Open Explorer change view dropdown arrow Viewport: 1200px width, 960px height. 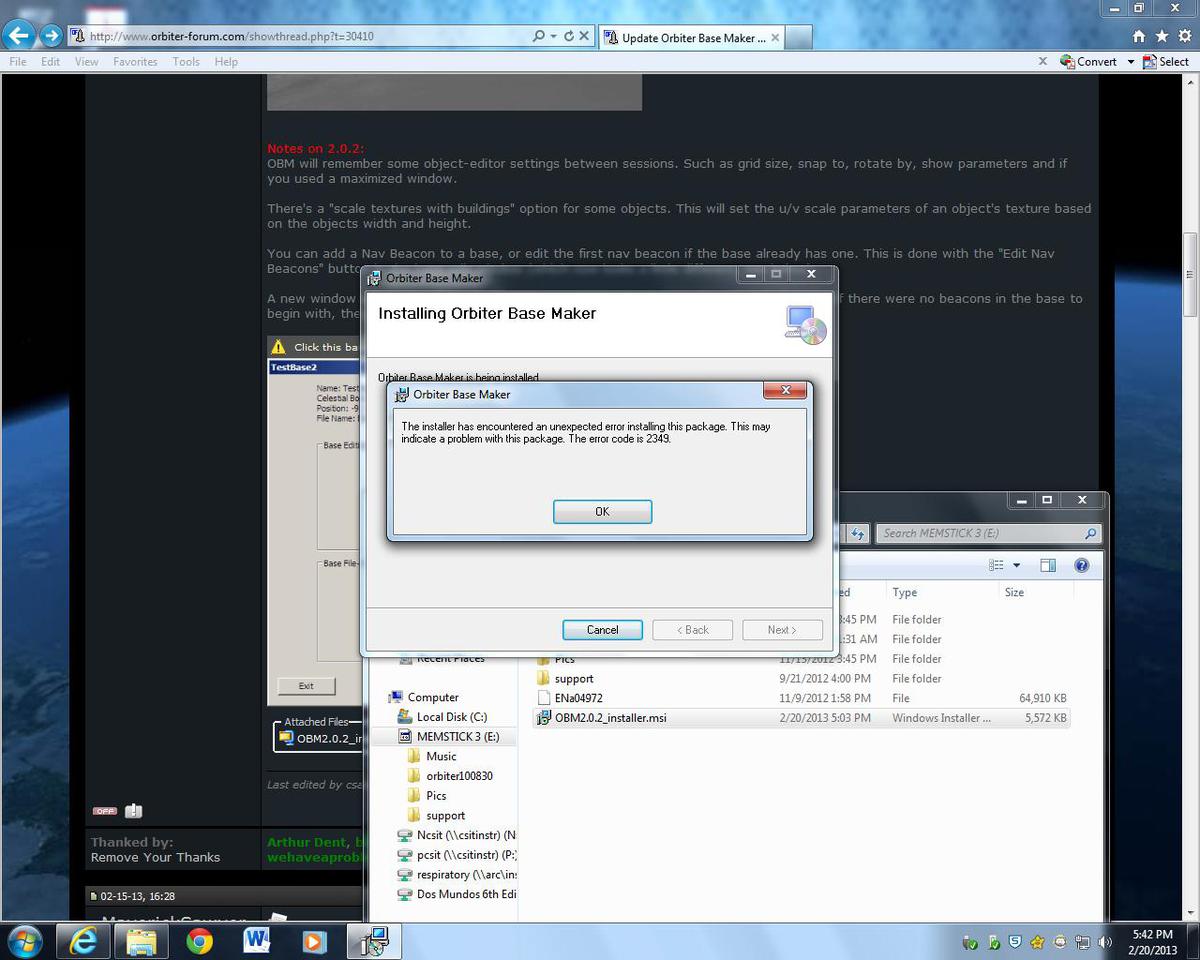pos(1017,565)
